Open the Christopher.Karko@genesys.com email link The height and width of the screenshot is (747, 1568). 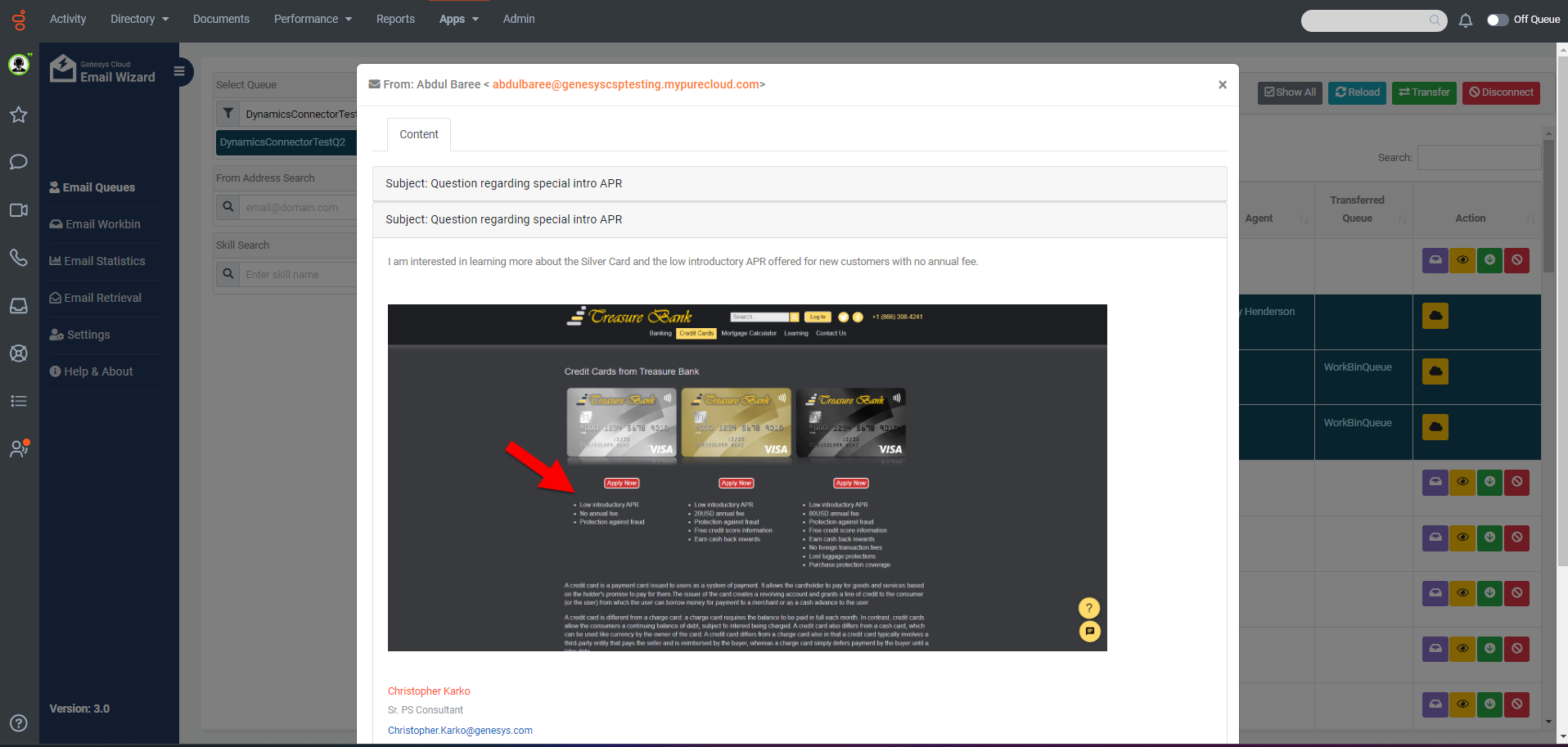pyautogui.click(x=460, y=730)
